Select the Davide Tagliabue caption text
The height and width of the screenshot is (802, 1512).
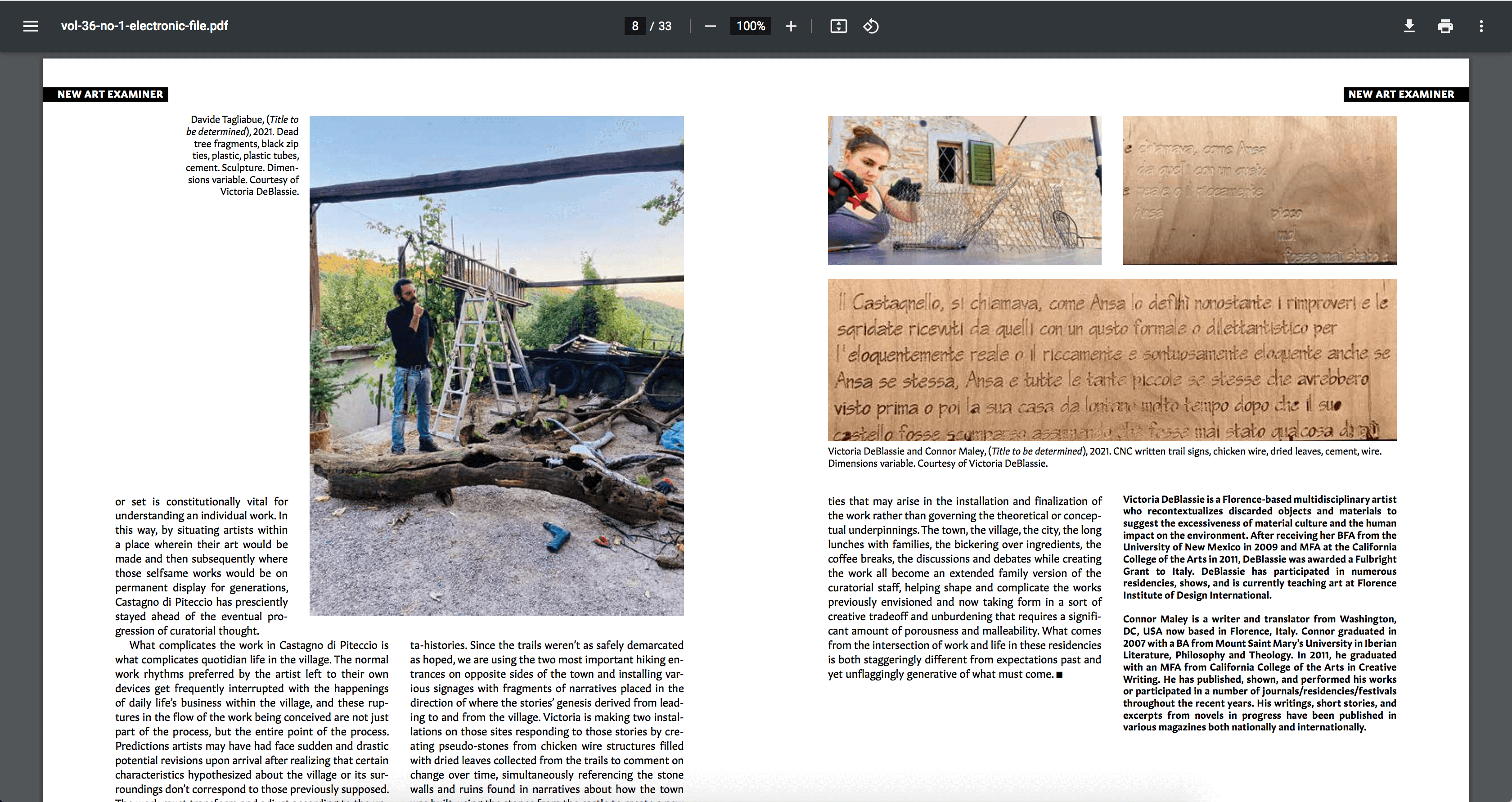(243, 156)
